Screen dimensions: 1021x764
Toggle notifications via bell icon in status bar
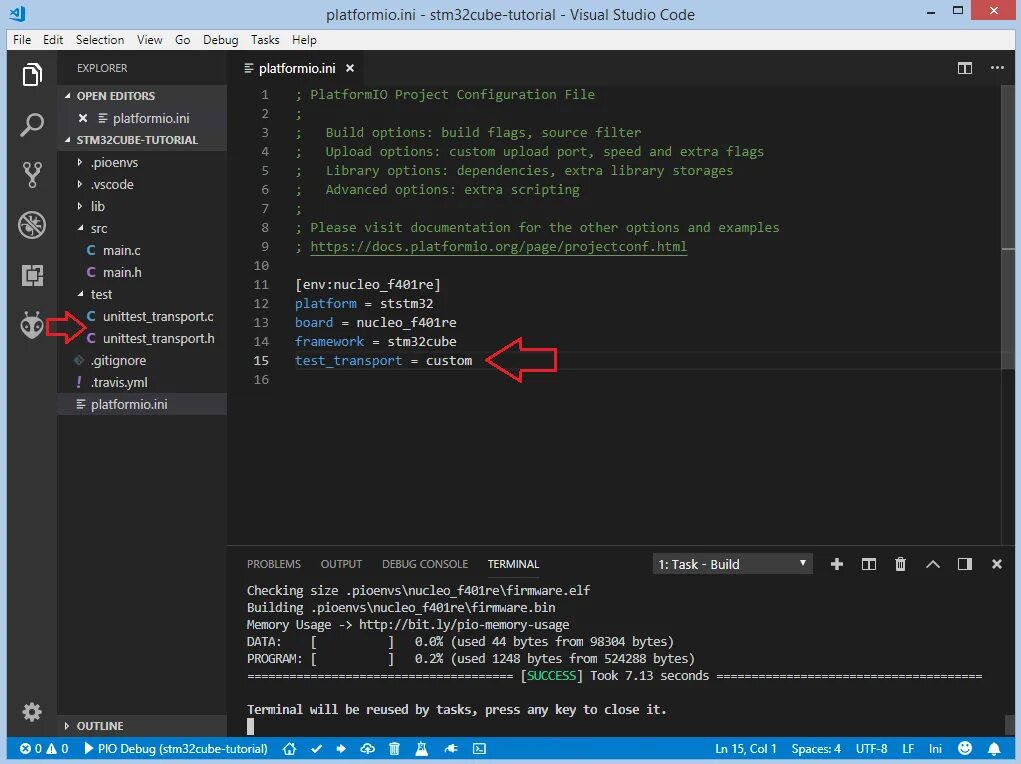tap(995, 748)
